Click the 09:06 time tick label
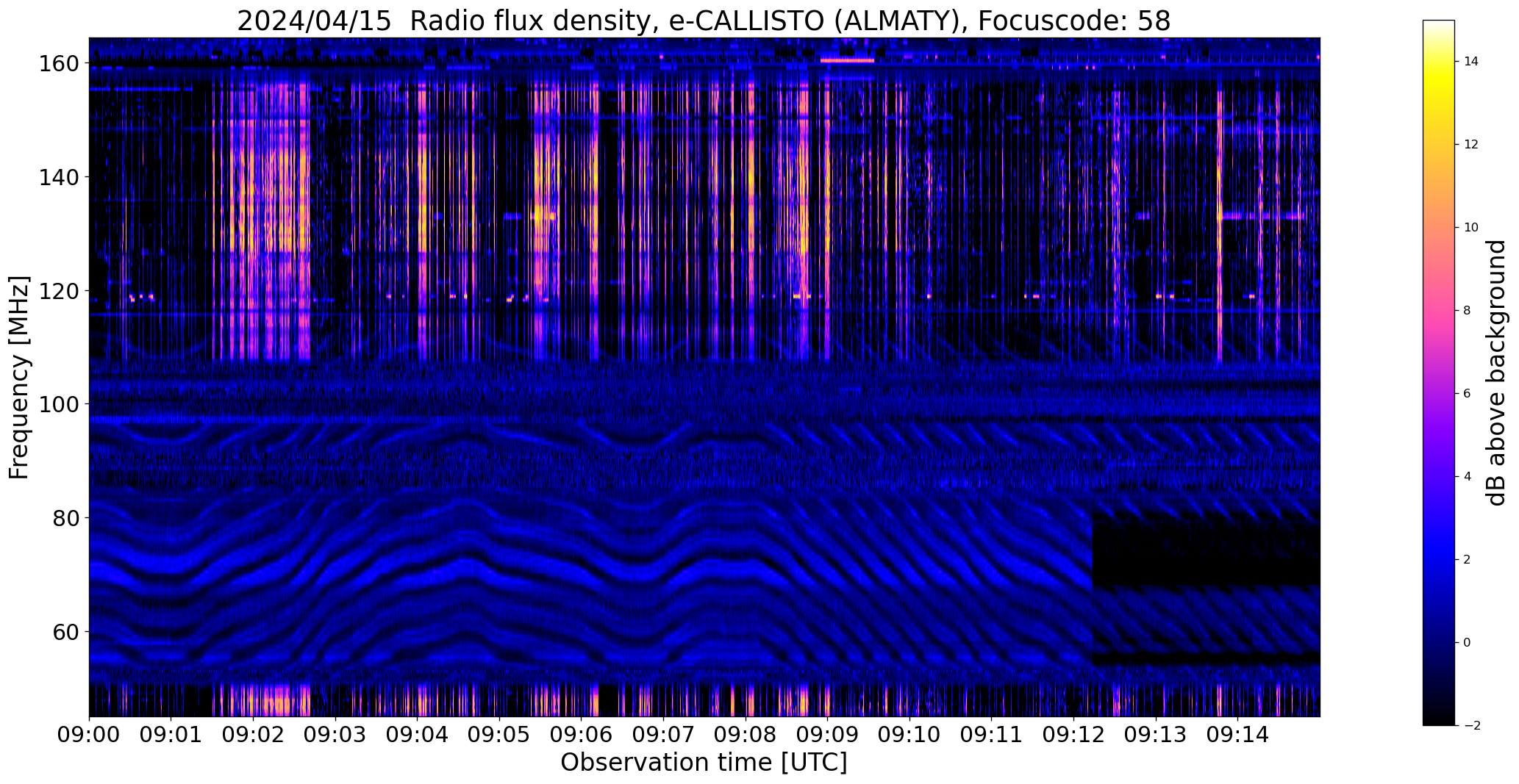The width and height of the screenshot is (1519, 784). pos(582,735)
